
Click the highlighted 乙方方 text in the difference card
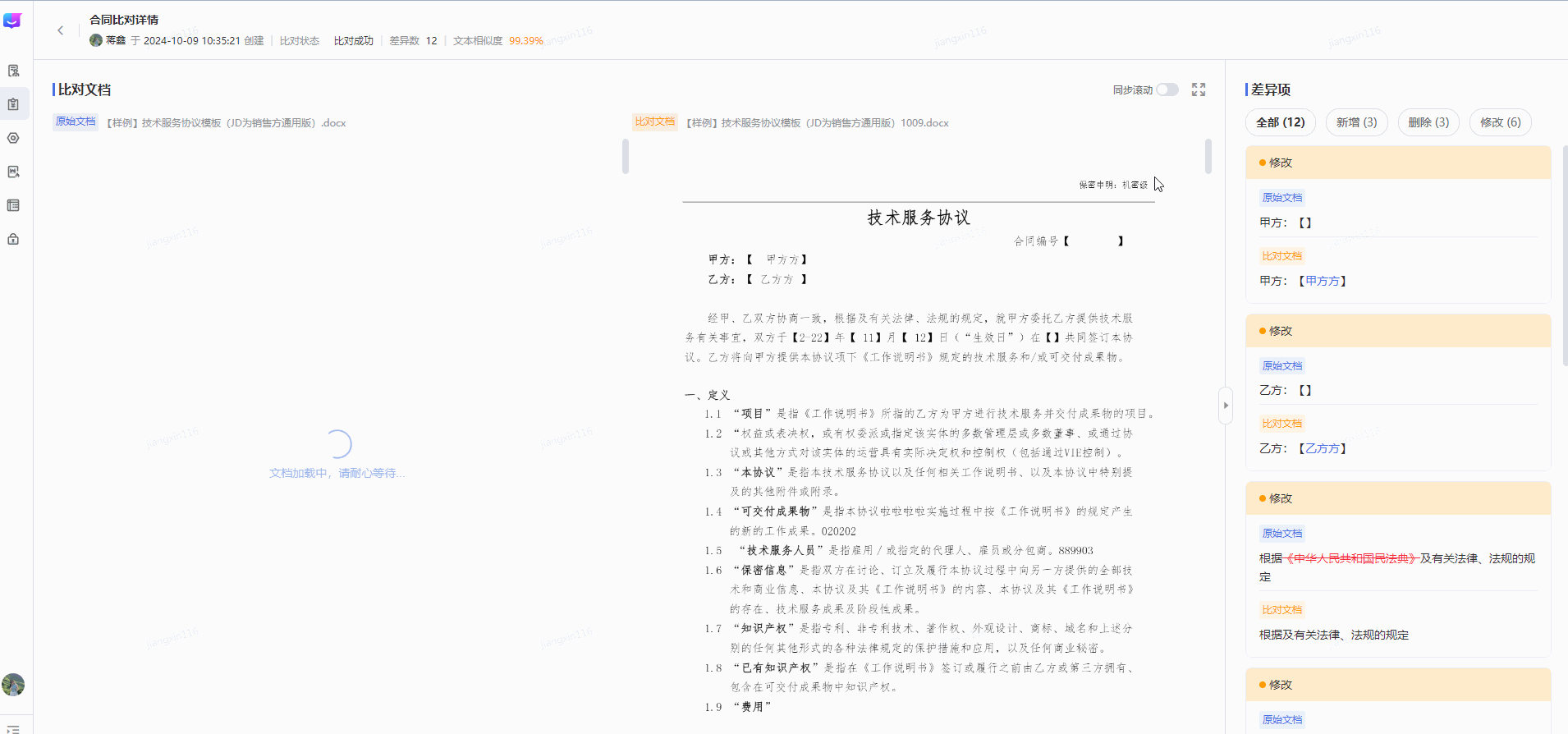pyautogui.click(x=1323, y=448)
